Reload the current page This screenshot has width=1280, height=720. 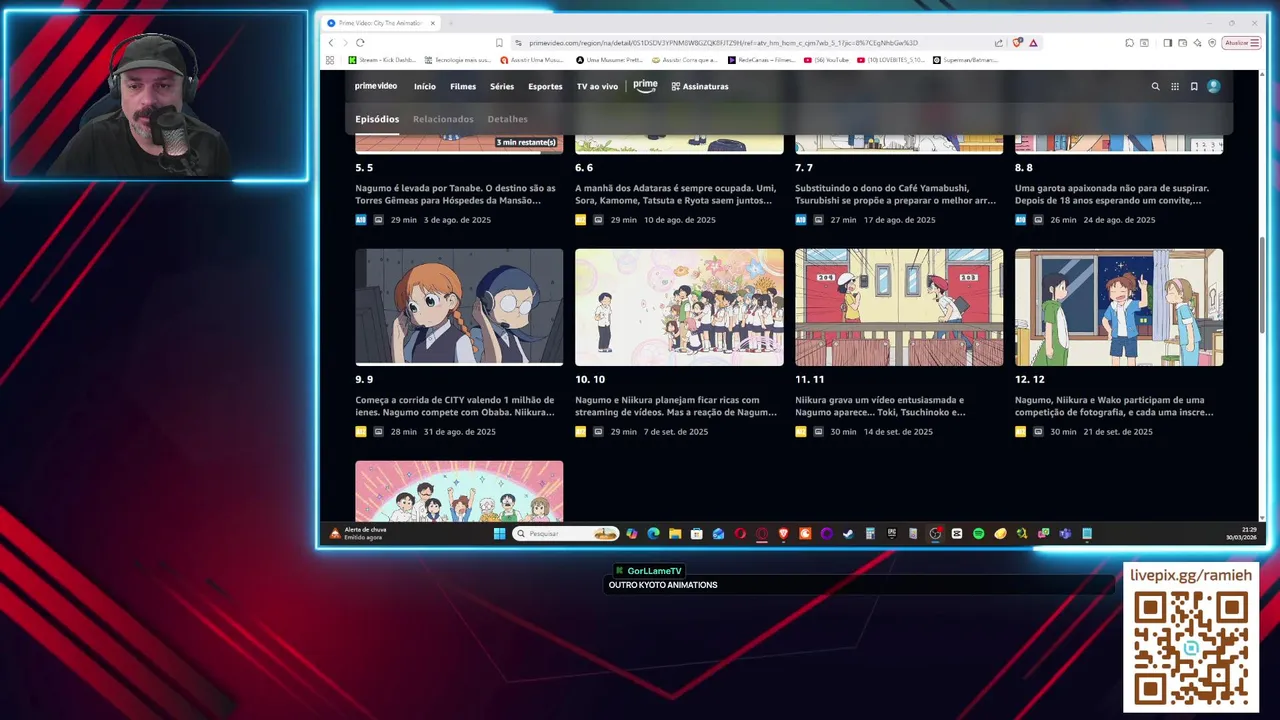tap(360, 43)
